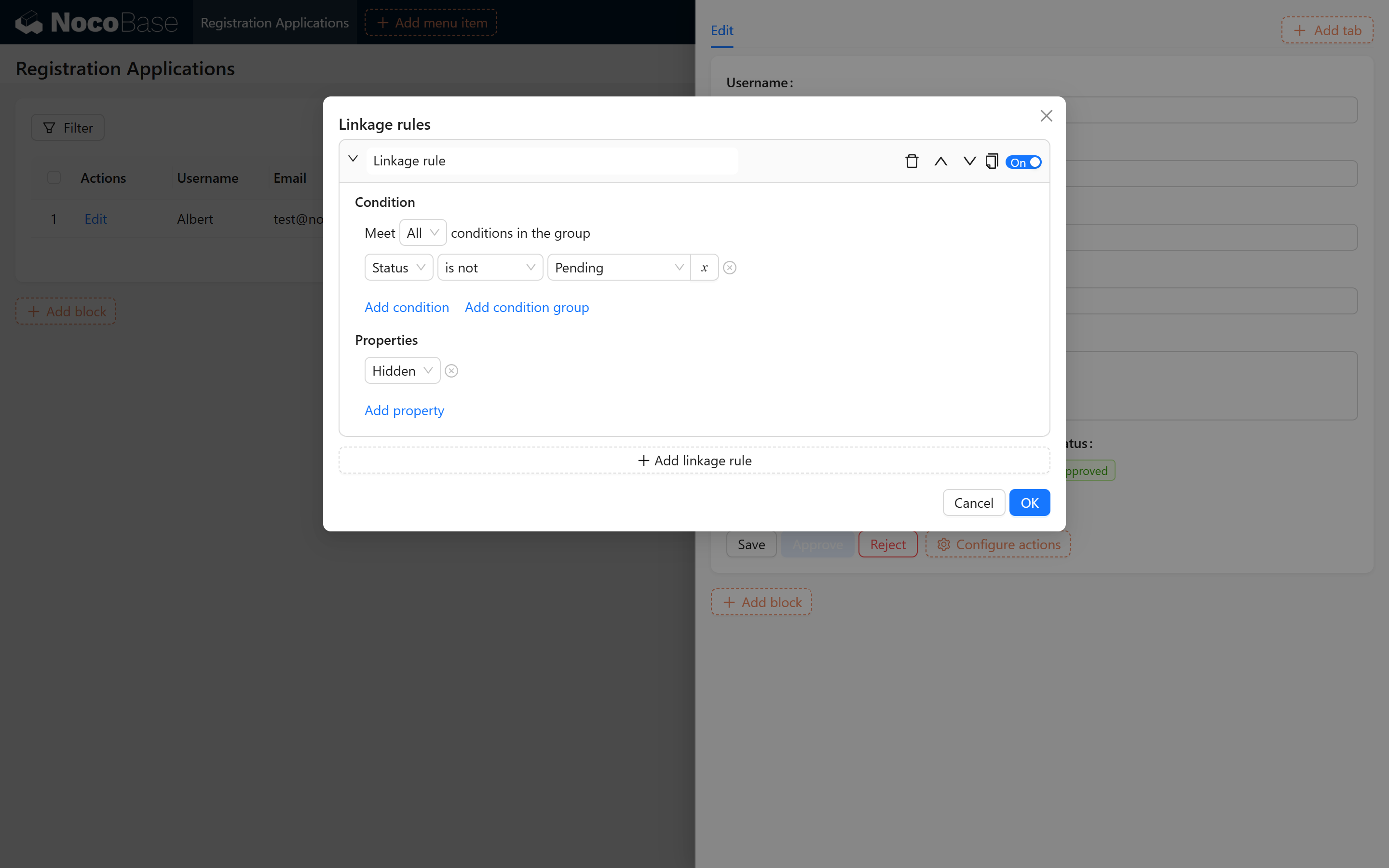1389x868 pixels.
Task: Open the Meet All conditions dropdown
Action: click(x=422, y=232)
